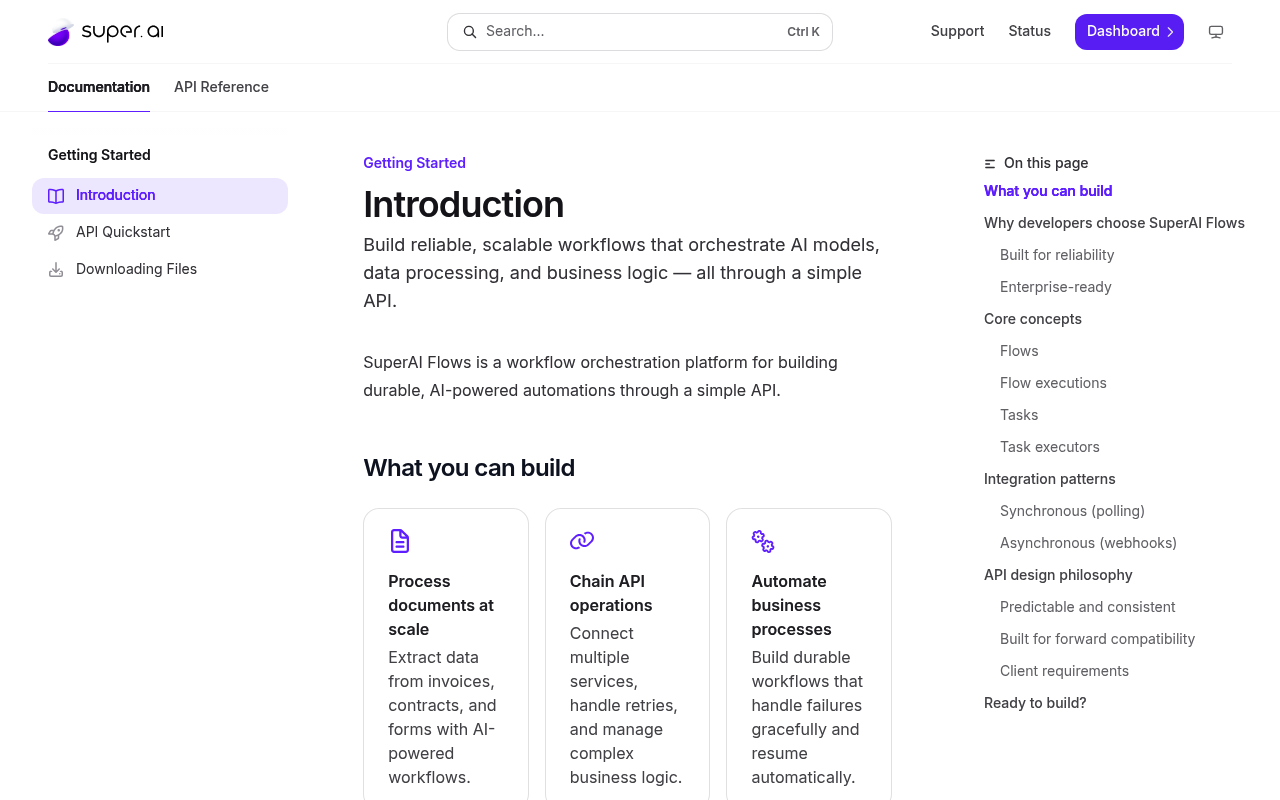Jump to Ready to build? section

1035,703
